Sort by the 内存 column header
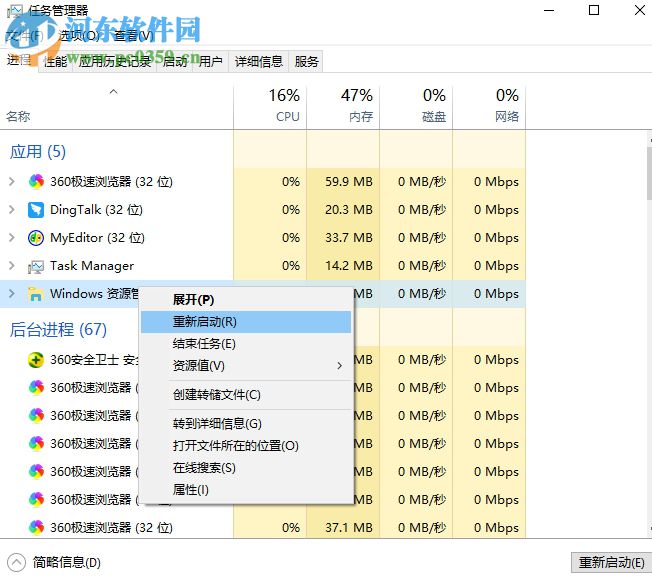This screenshot has width=652, height=579. [x=343, y=107]
